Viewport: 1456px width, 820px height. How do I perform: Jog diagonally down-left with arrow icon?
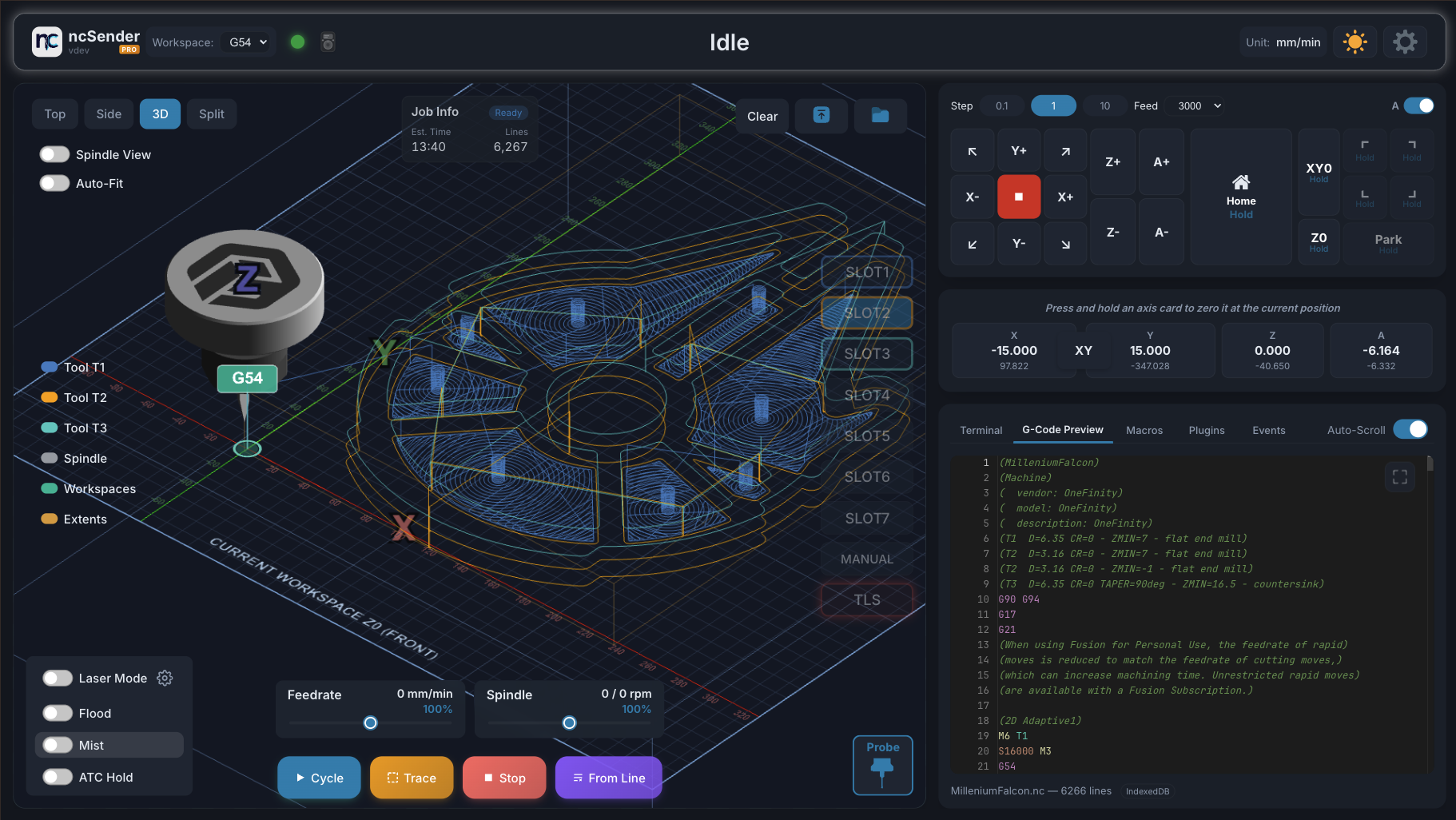click(x=973, y=244)
